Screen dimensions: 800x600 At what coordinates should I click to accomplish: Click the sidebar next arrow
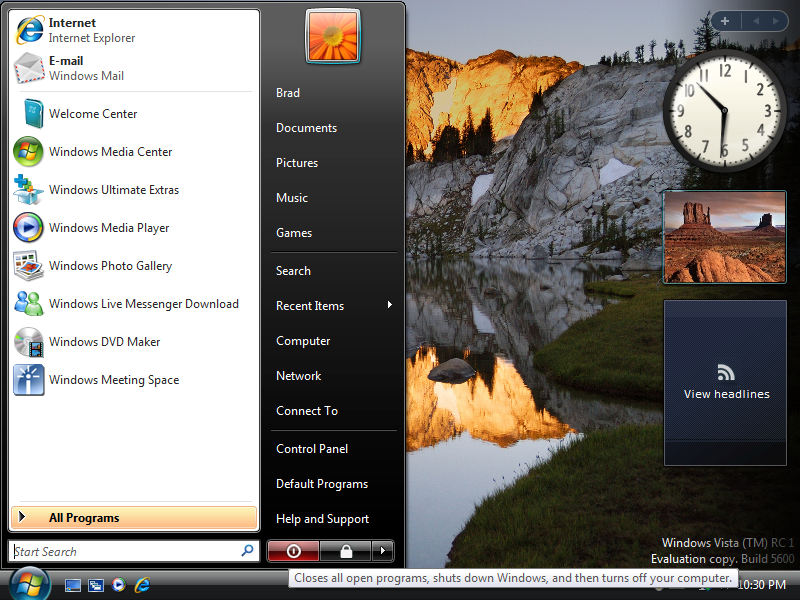pyautogui.click(x=776, y=21)
